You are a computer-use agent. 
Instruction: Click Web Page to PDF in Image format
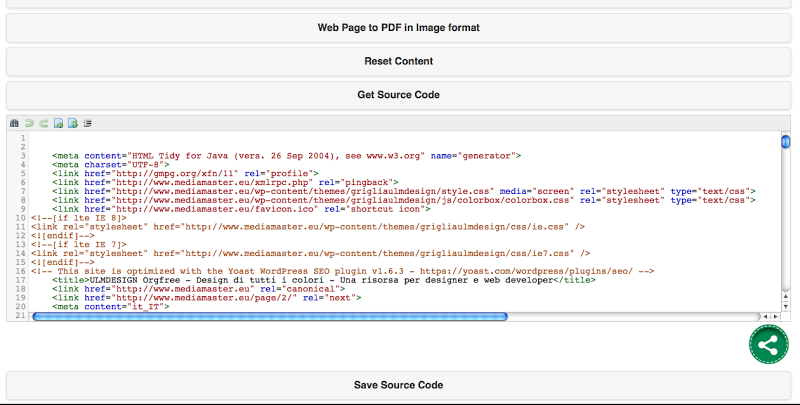point(398,27)
